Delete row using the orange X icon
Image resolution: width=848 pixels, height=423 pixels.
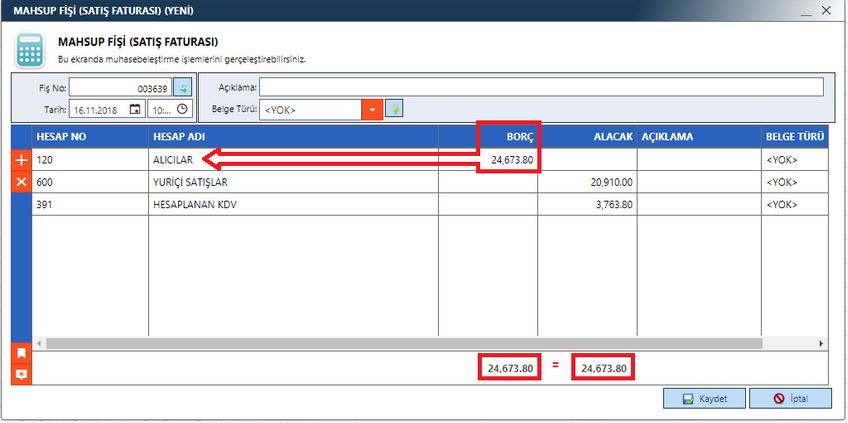pyautogui.click(x=21, y=182)
